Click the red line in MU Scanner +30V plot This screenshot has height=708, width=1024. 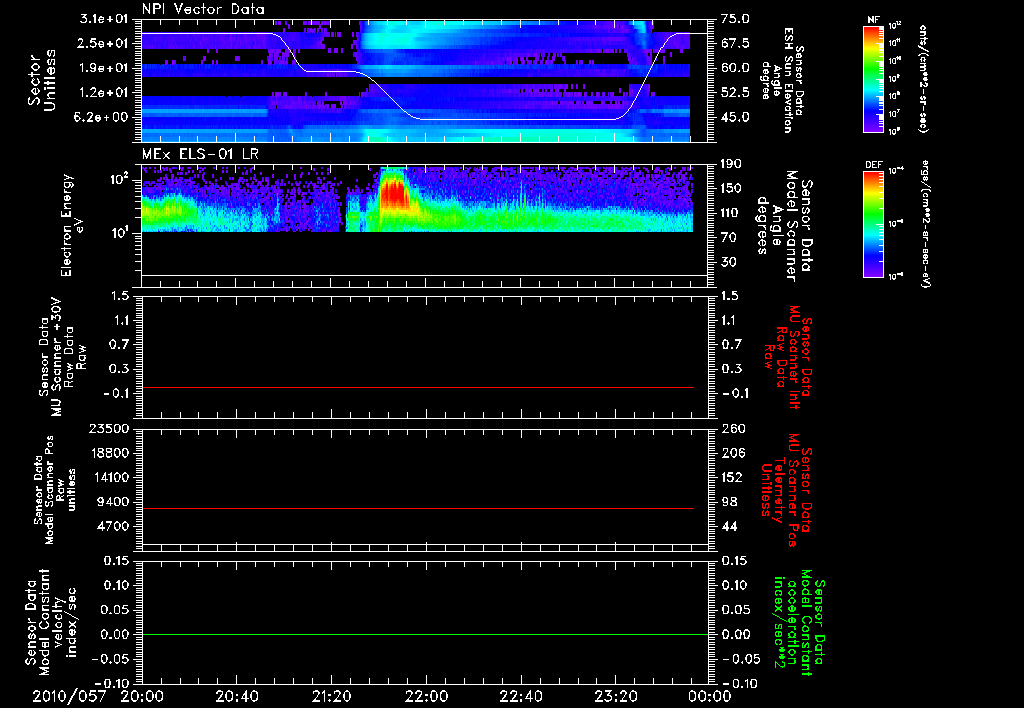(x=418, y=388)
